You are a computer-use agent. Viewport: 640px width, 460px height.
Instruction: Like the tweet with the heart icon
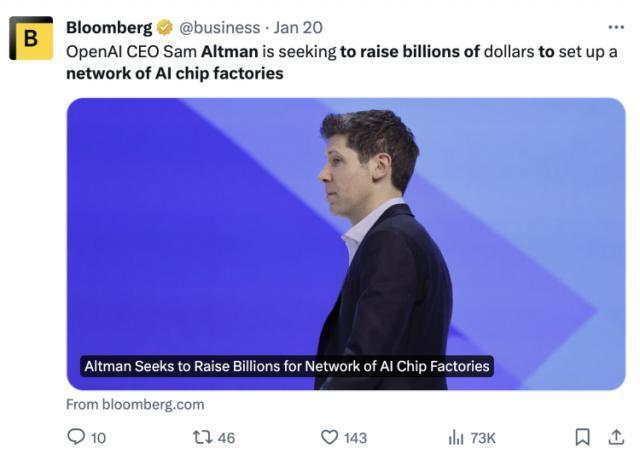click(x=329, y=437)
